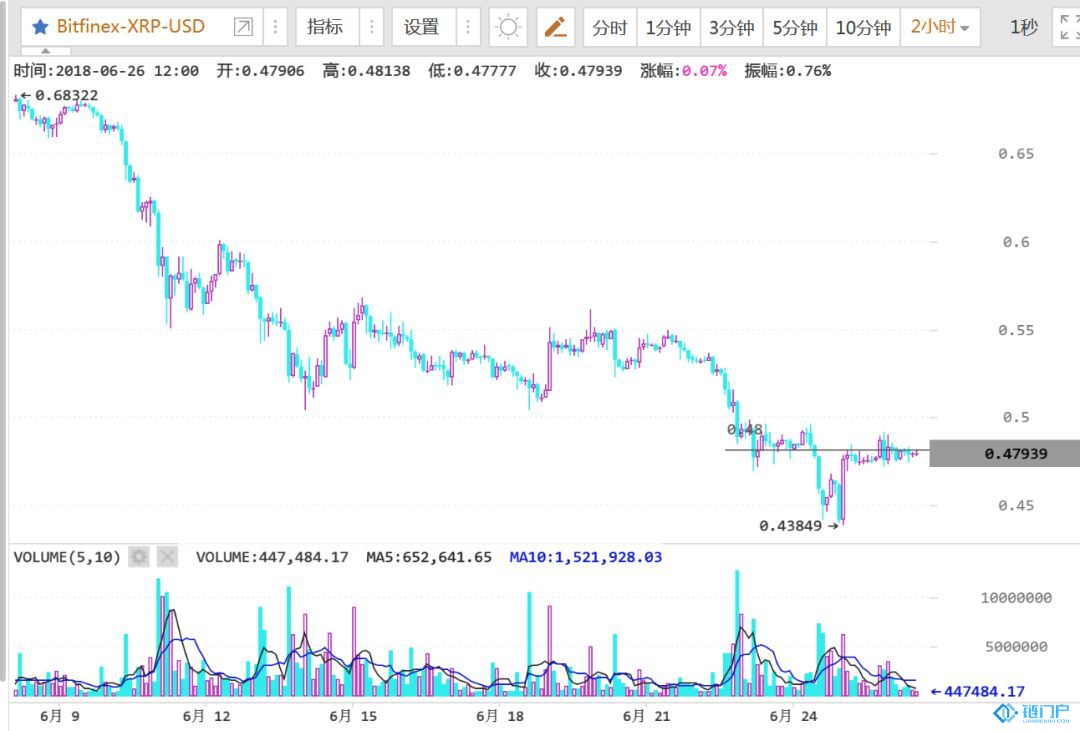
Task: Click the 0.55 price axis label
Action: point(1016,330)
